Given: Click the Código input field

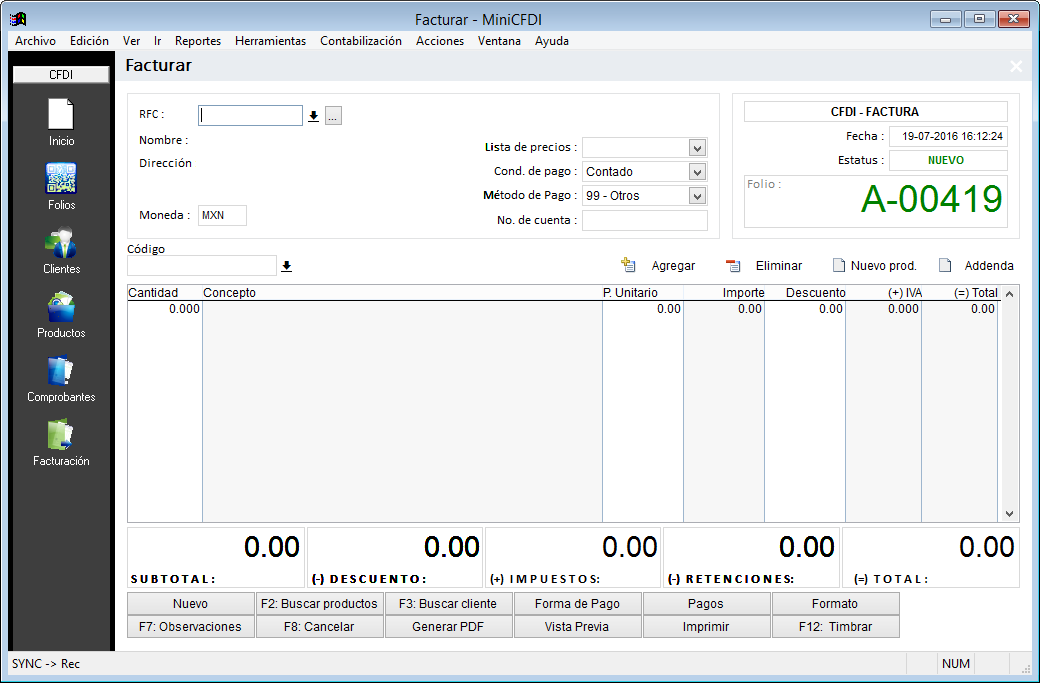Looking at the screenshot, I should [202, 265].
